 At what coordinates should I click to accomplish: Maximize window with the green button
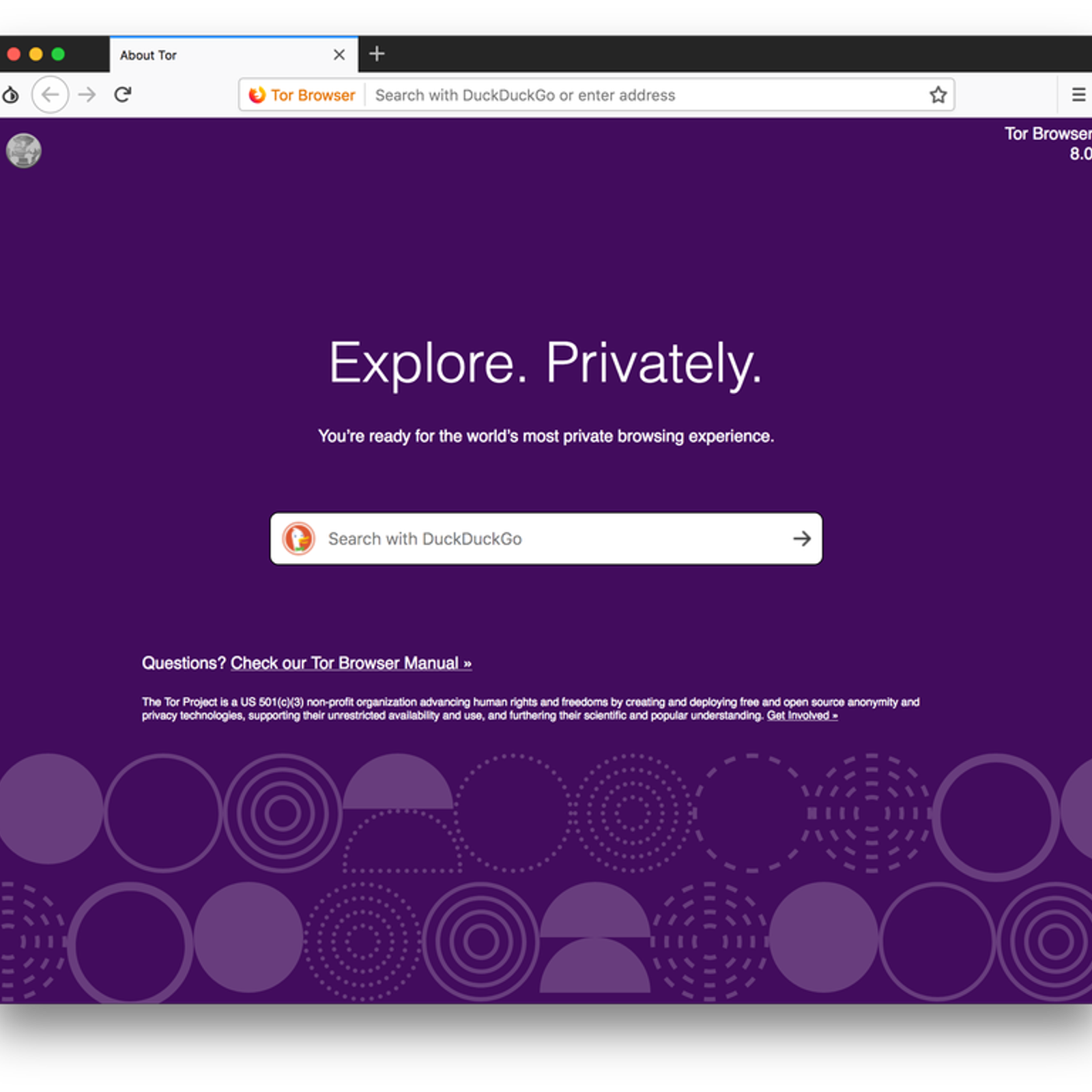click(58, 54)
